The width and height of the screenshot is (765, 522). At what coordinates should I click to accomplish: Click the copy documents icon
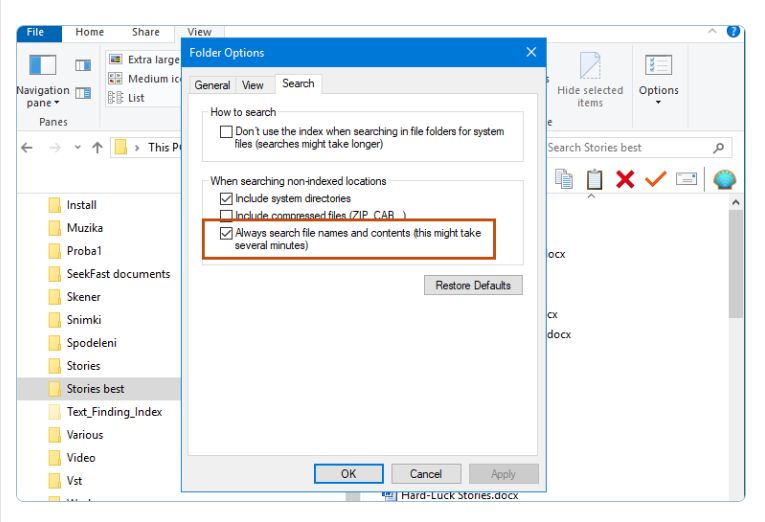point(565,179)
